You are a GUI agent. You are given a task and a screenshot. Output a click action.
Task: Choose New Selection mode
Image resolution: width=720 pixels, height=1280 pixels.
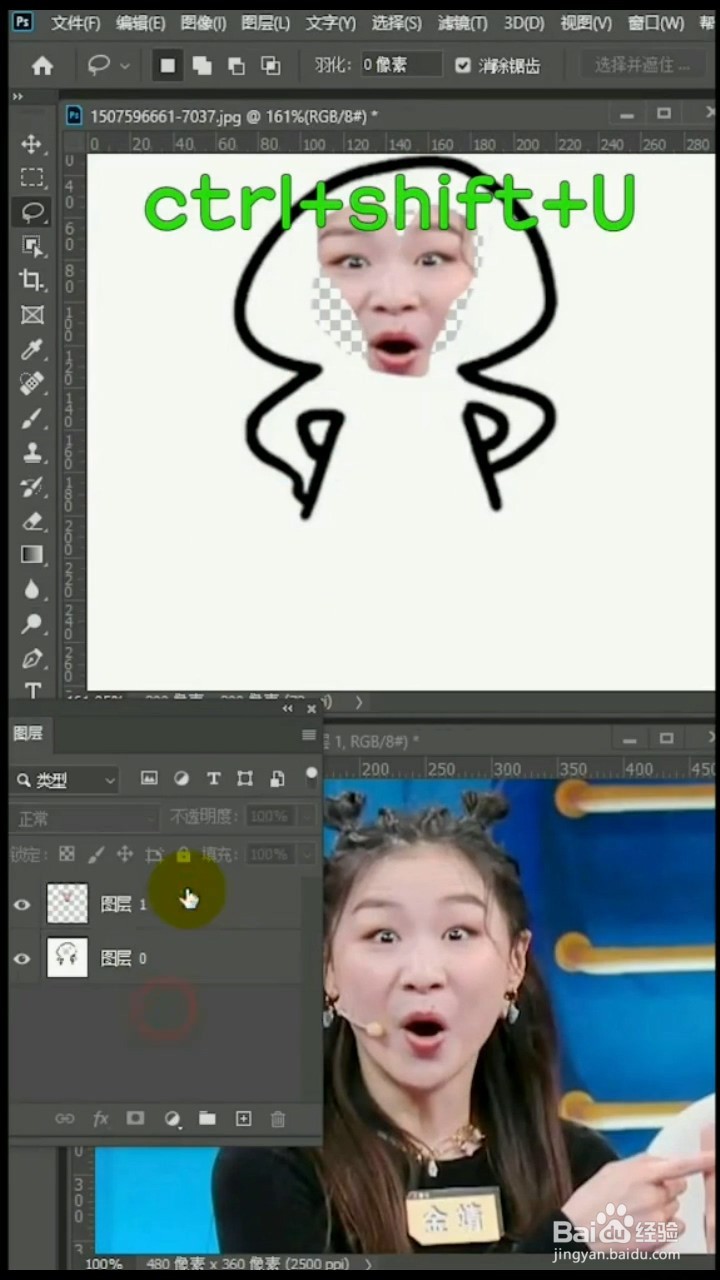(167, 66)
